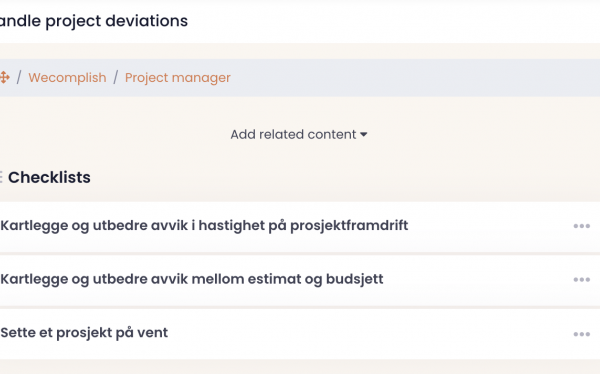
Task: Click the drag handle beside Checklists heading
Action: pyautogui.click(x=1, y=177)
